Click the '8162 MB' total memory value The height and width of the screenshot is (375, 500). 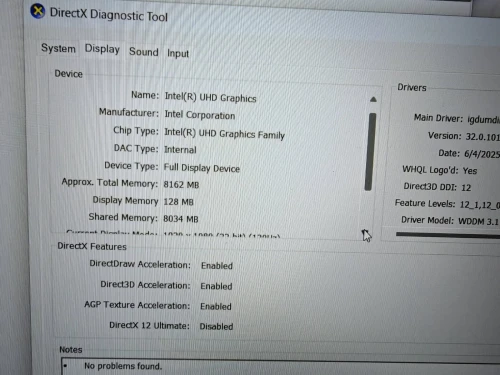(181, 185)
